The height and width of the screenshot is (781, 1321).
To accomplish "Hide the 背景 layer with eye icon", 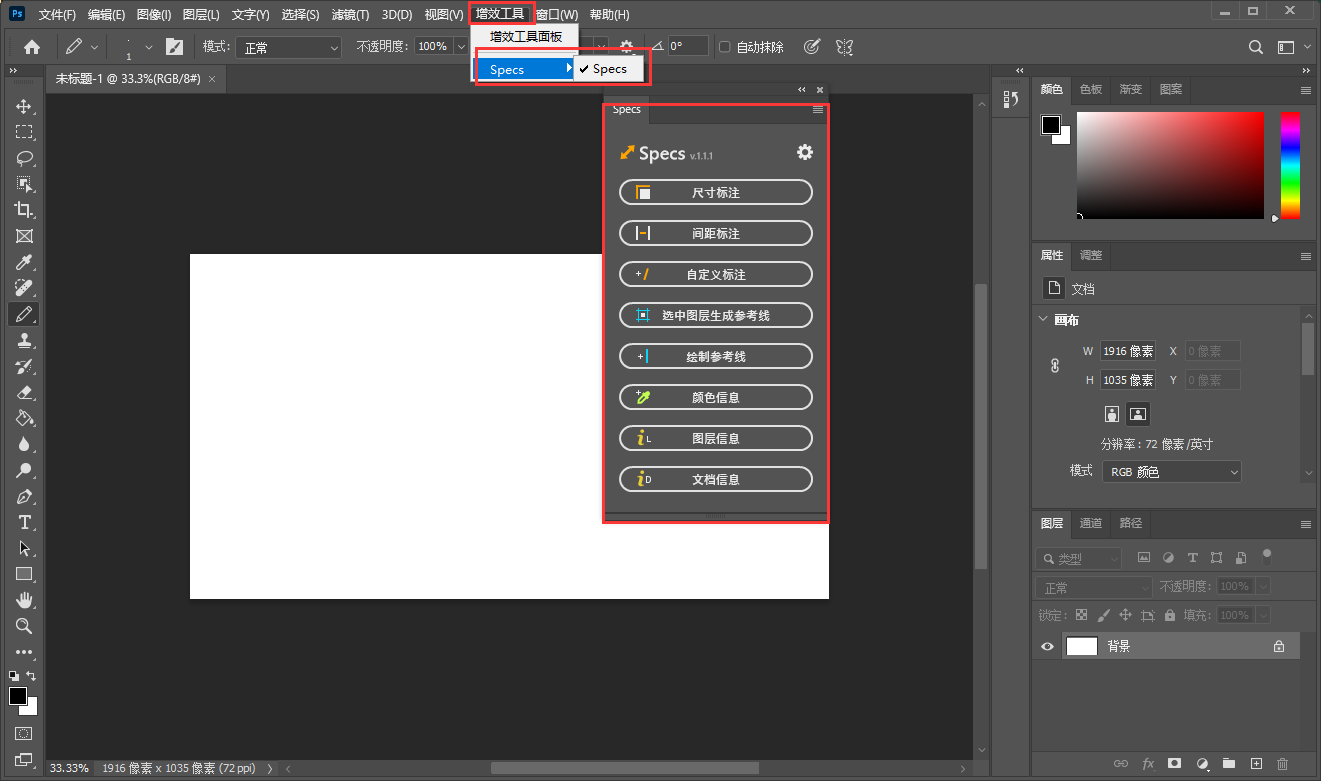I will pos(1047,647).
